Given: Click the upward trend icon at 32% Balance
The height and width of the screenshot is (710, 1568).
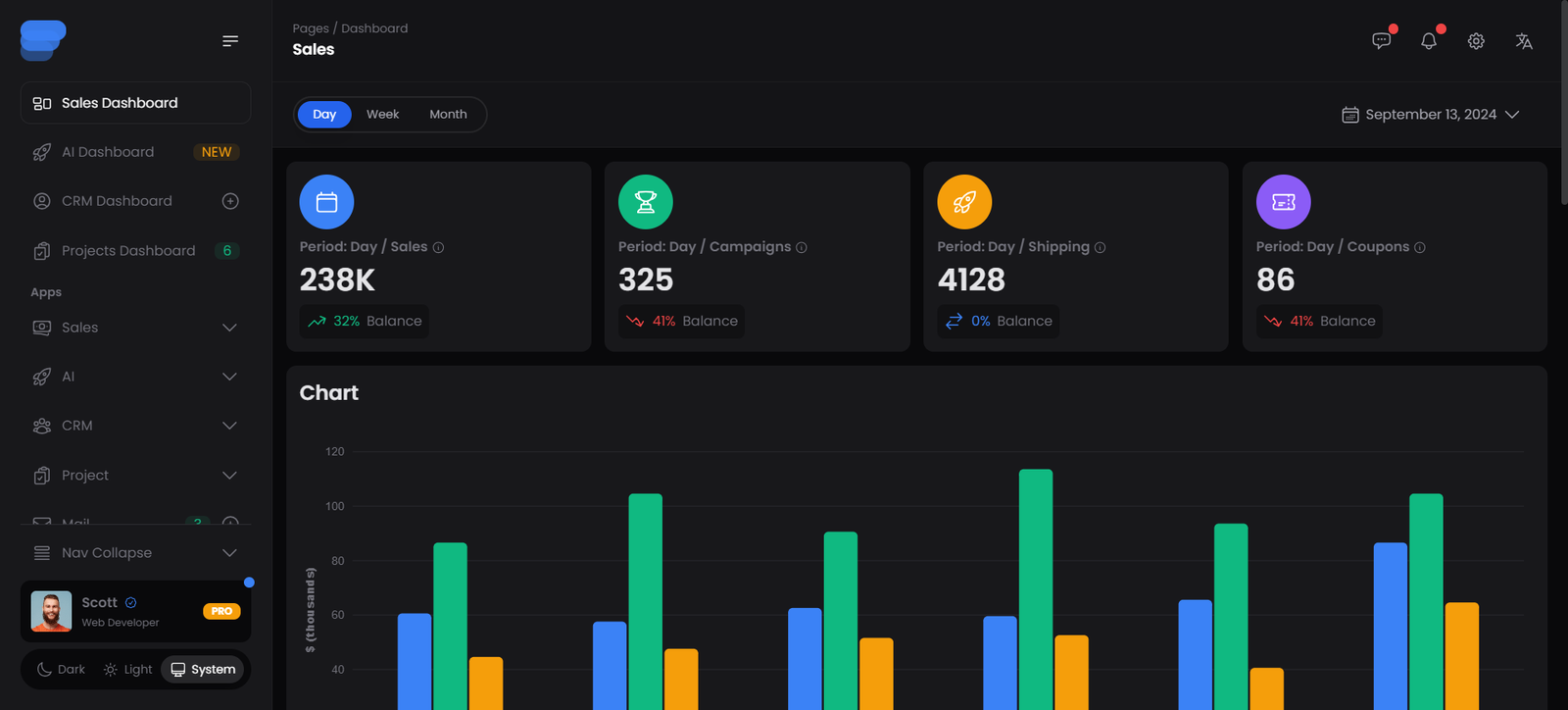Looking at the screenshot, I should pos(317,322).
